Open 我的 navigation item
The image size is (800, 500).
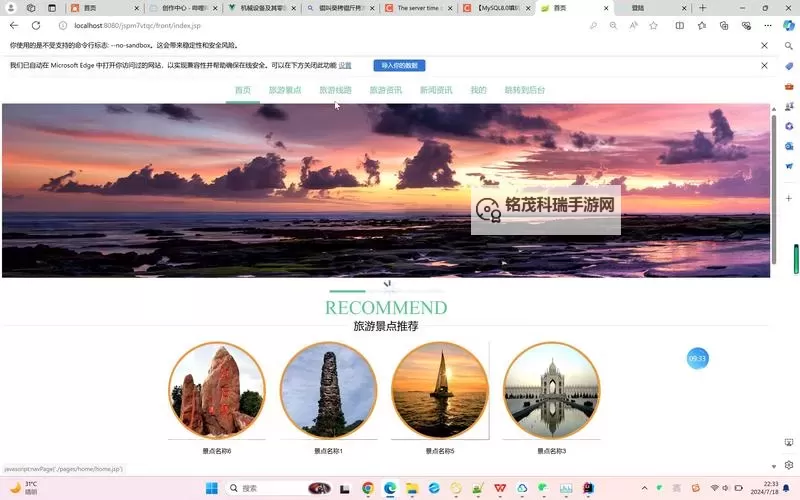point(478,90)
